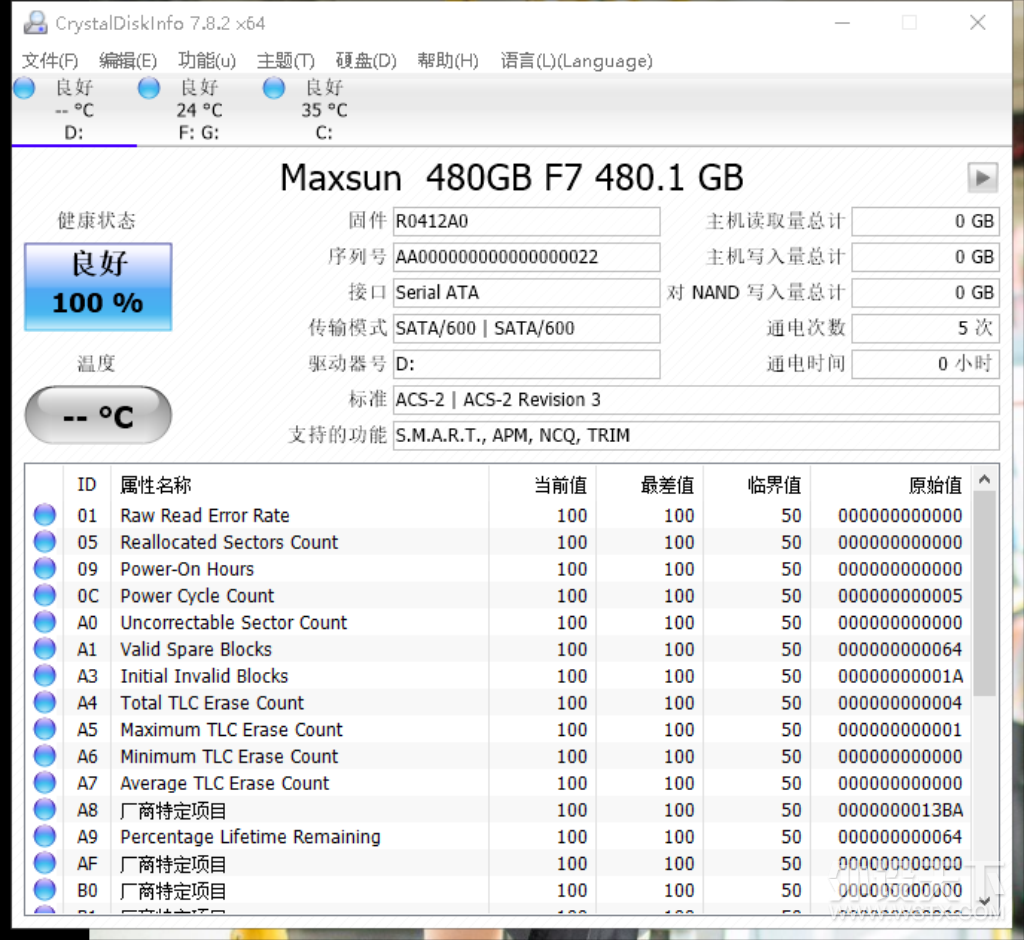The height and width of the screenshot is (940, 1024).
Task: Click the 对 NAND 写入量总计 value 0 GB
Action: click(x=925, y=293)
